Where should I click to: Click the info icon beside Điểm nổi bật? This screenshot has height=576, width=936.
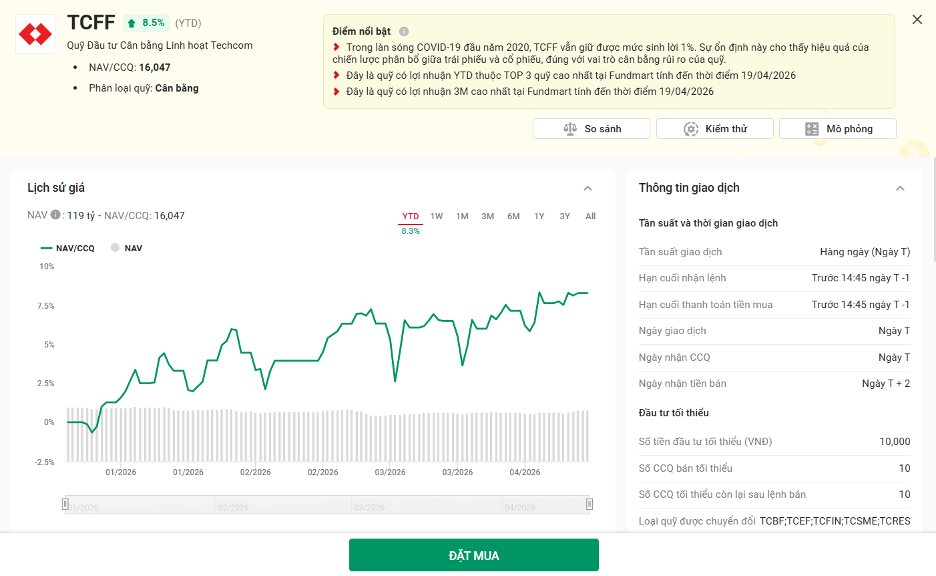tap(404, 32)
